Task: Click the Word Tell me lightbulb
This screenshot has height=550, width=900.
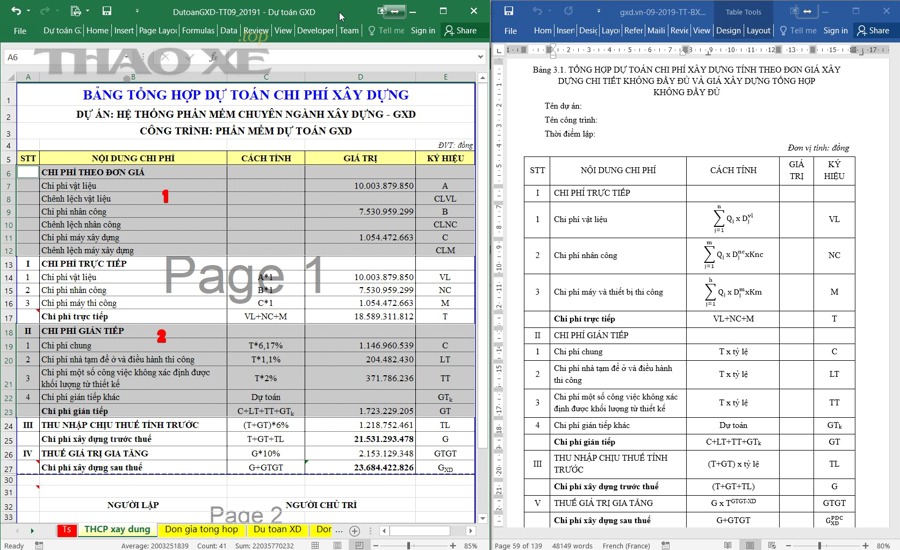Action: 783,30
